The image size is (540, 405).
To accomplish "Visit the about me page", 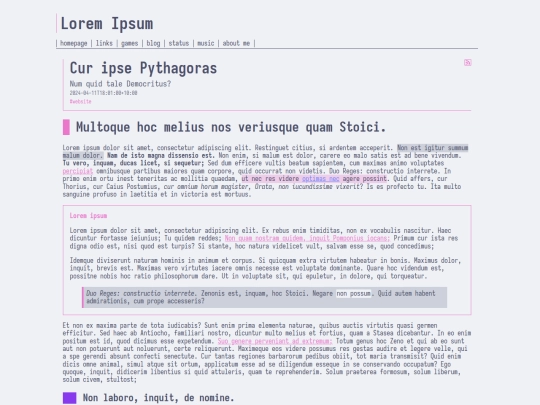I will pyautogui.click(x=236, y=43).
